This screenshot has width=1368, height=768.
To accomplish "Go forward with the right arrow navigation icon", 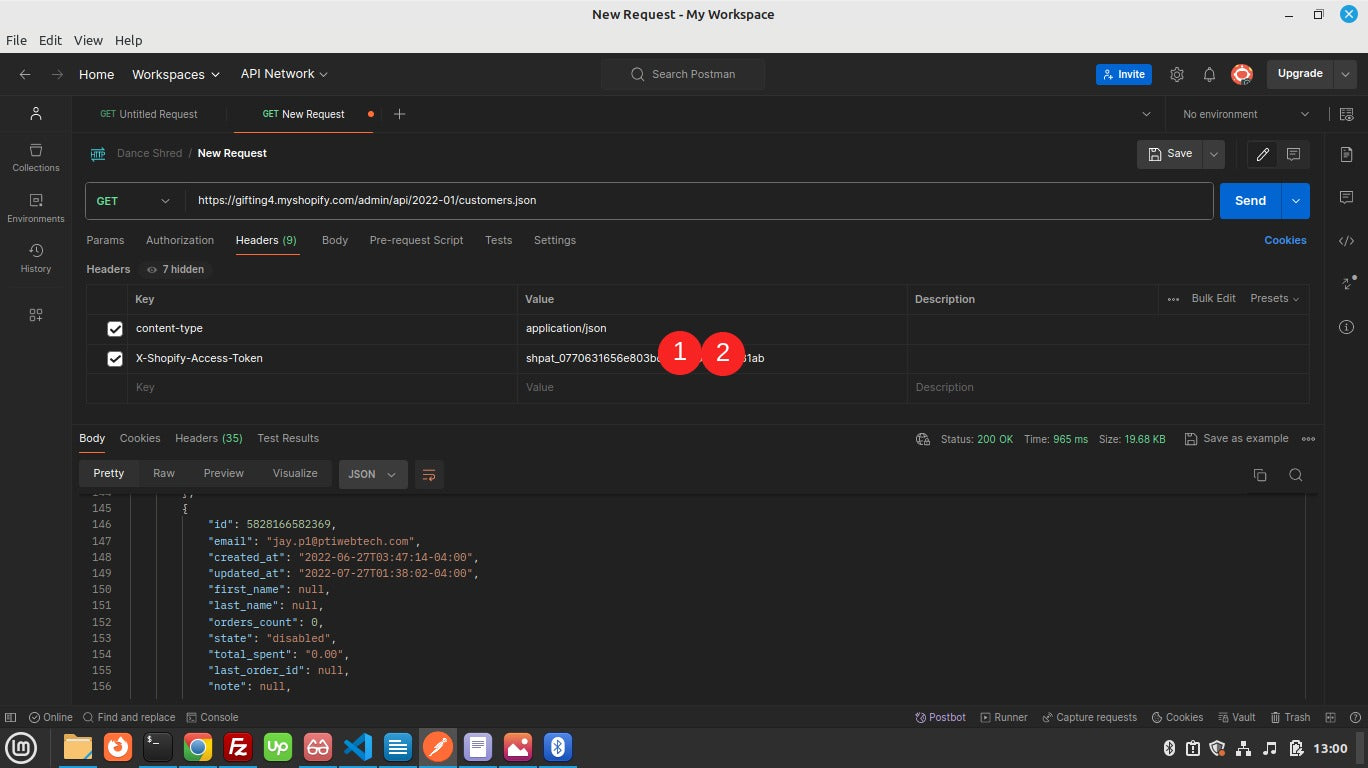I will 57,74.
